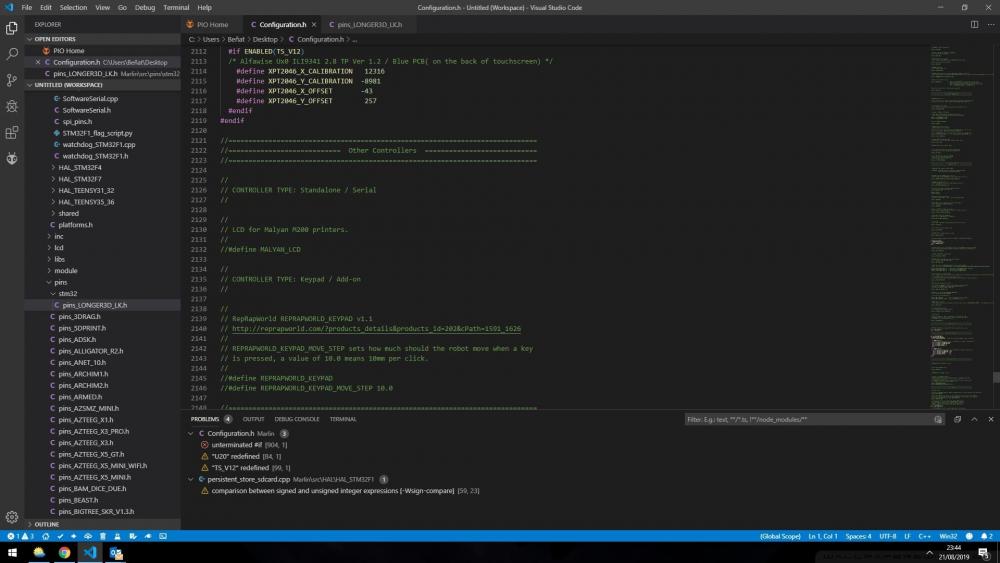Open the Search view in activity bar
The width and height of the screenshot is (1000, 563).
click(12, 54)
